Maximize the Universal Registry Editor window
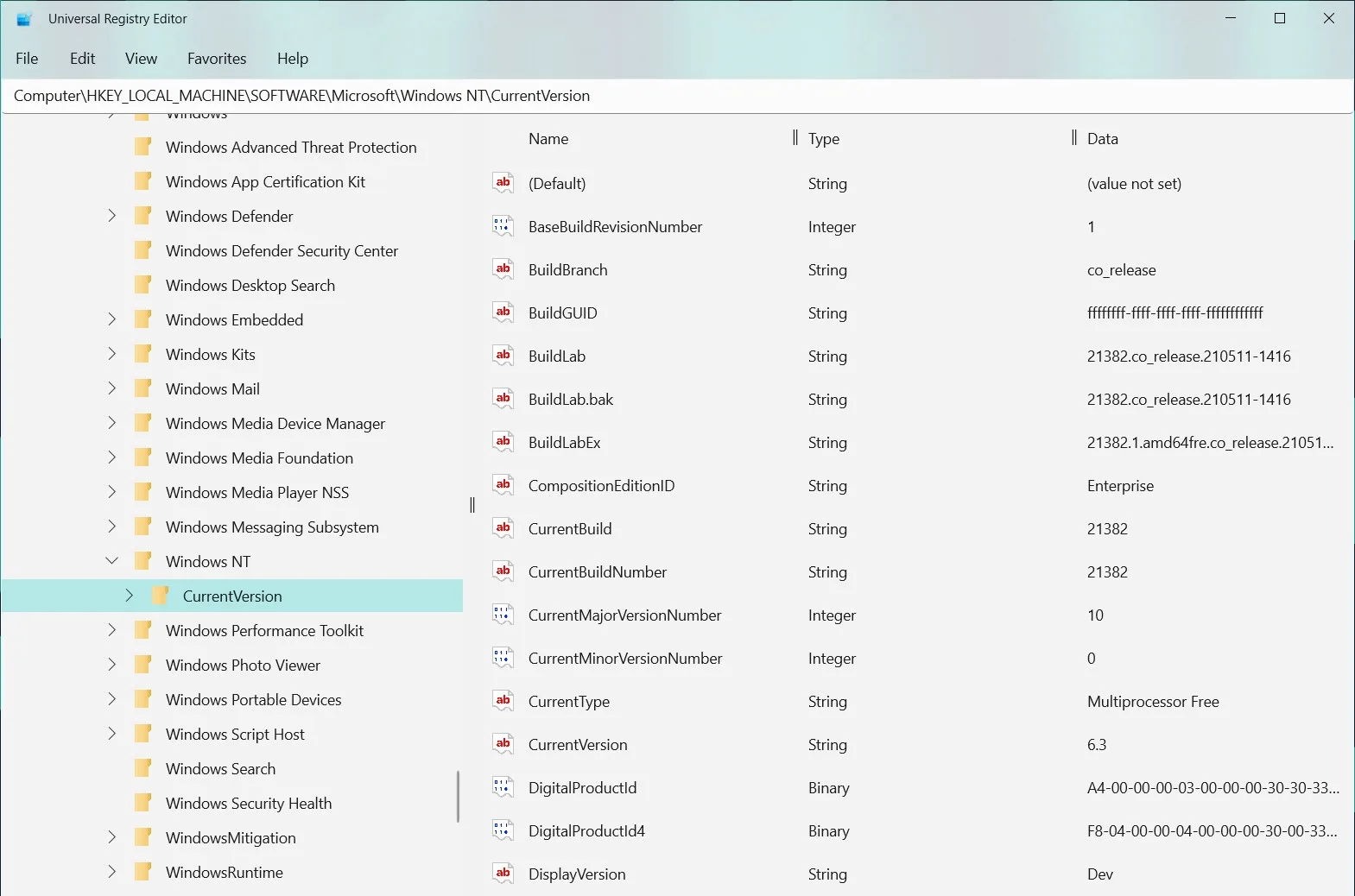 coord(1280,18)
